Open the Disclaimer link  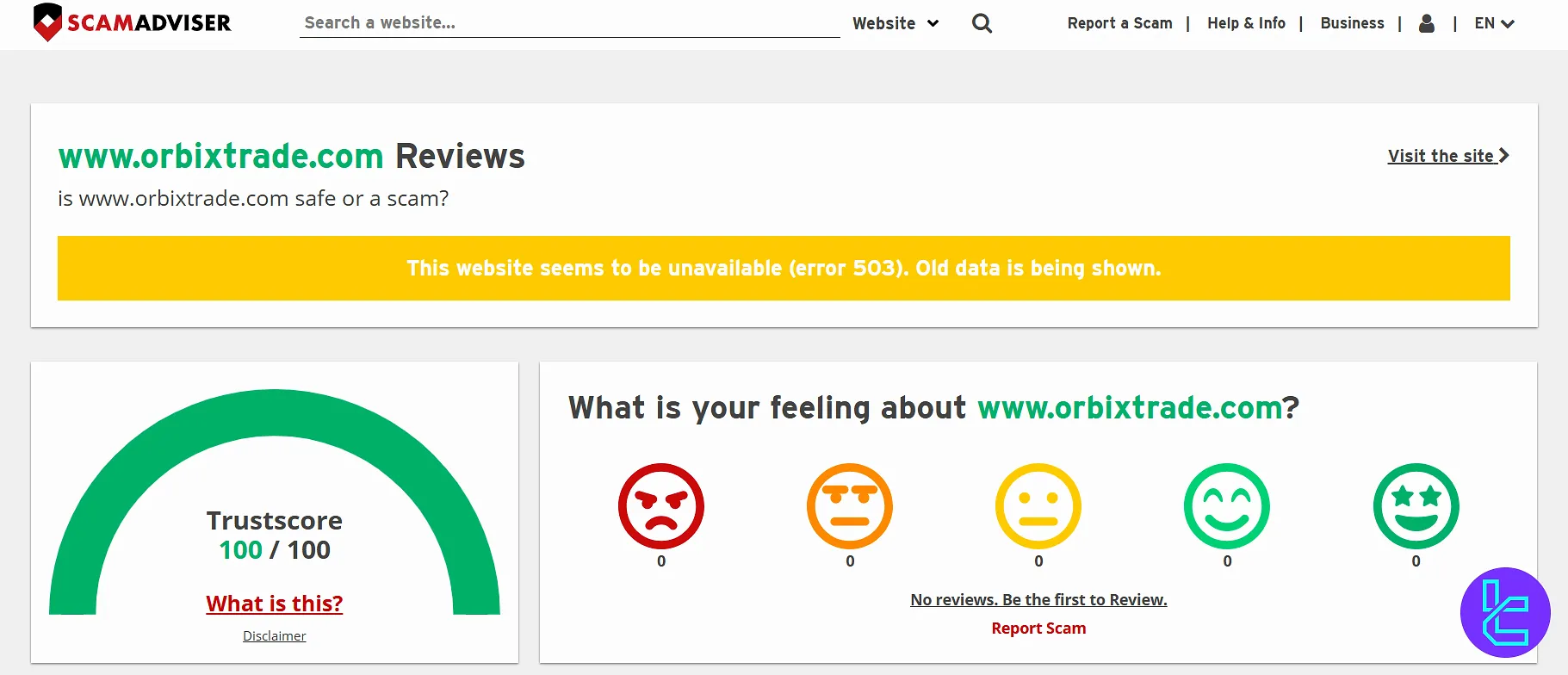pos(274,636)
